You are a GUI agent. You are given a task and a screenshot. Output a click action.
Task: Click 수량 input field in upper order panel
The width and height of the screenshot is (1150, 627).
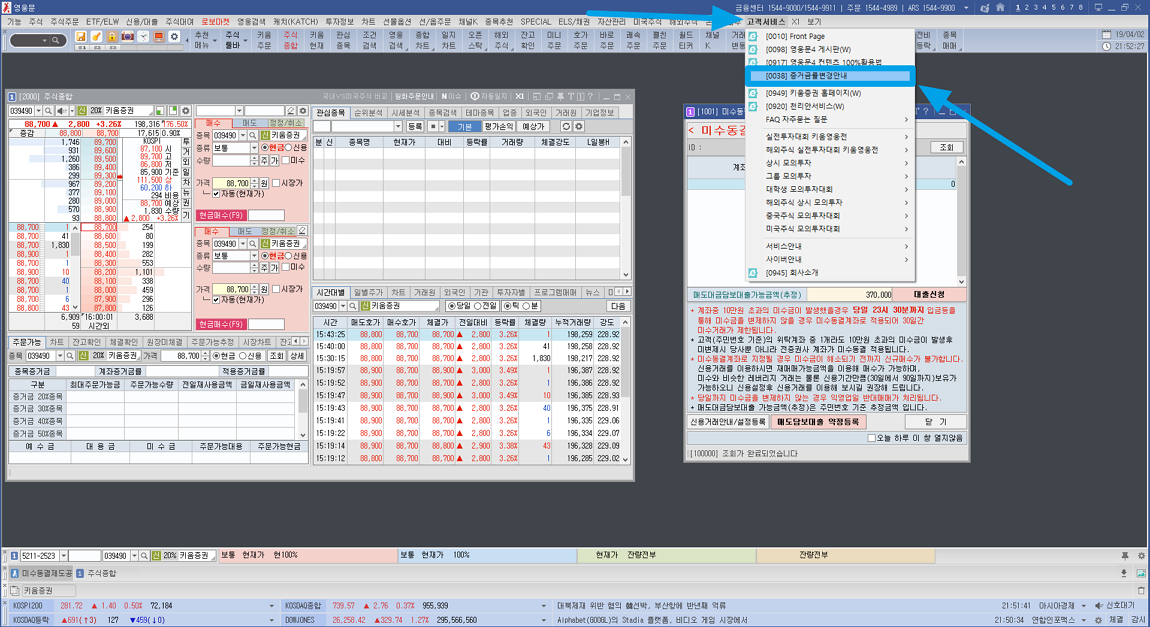tap(232, 160)
